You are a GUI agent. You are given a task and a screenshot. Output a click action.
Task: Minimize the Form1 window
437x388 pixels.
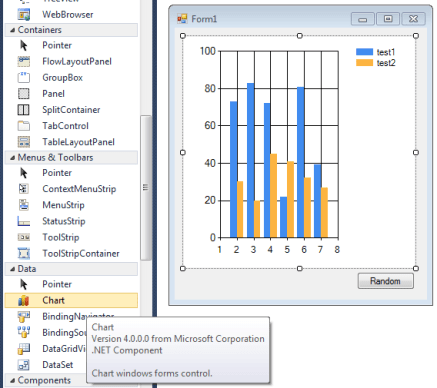[363, 19]
